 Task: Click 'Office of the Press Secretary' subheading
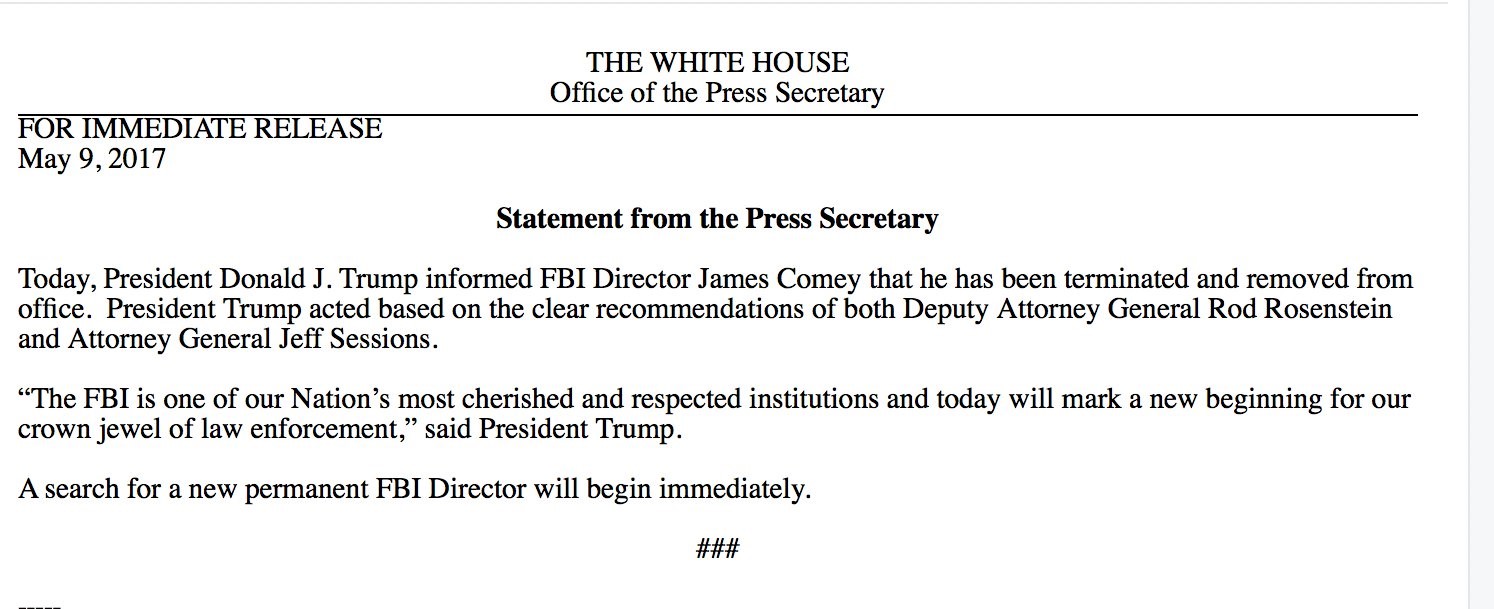(x=717, y=93)
